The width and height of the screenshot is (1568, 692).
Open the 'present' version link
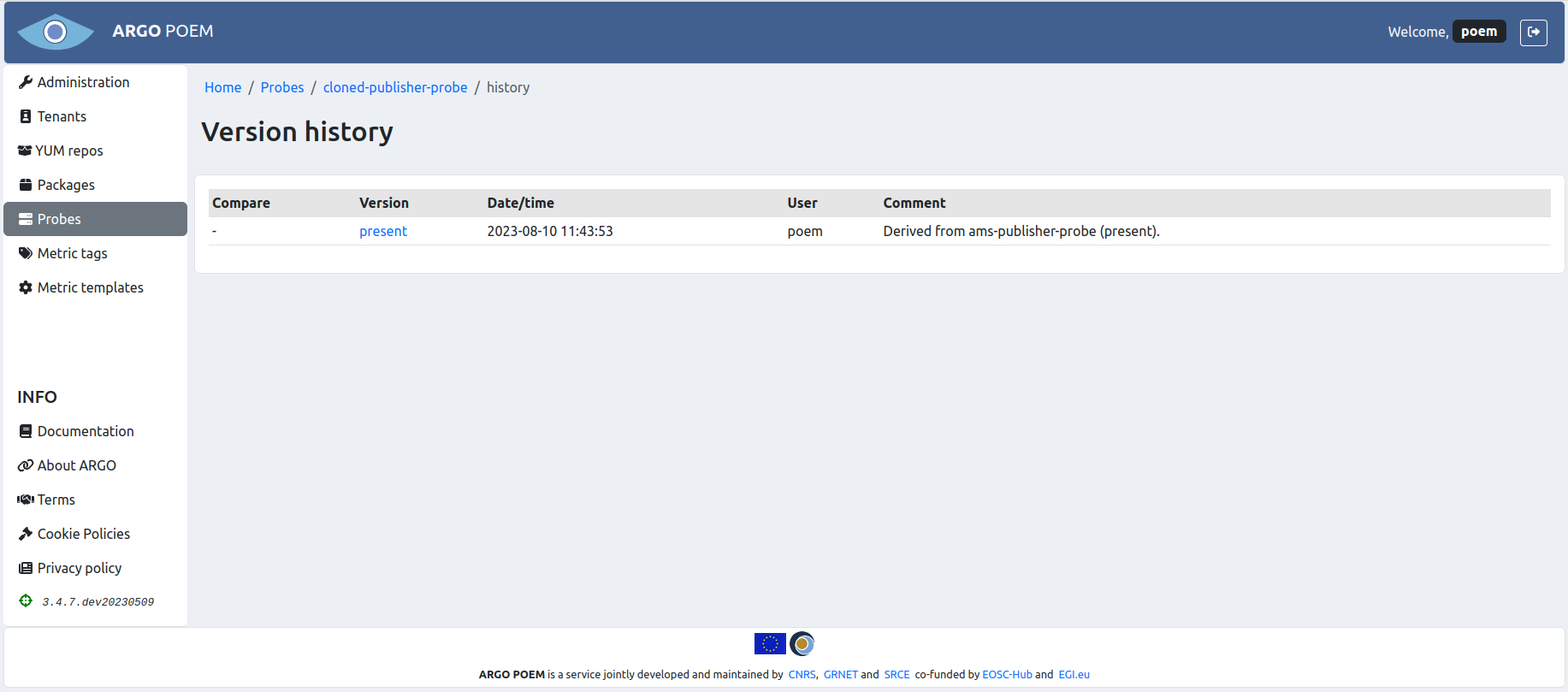(x=382, y=231)
